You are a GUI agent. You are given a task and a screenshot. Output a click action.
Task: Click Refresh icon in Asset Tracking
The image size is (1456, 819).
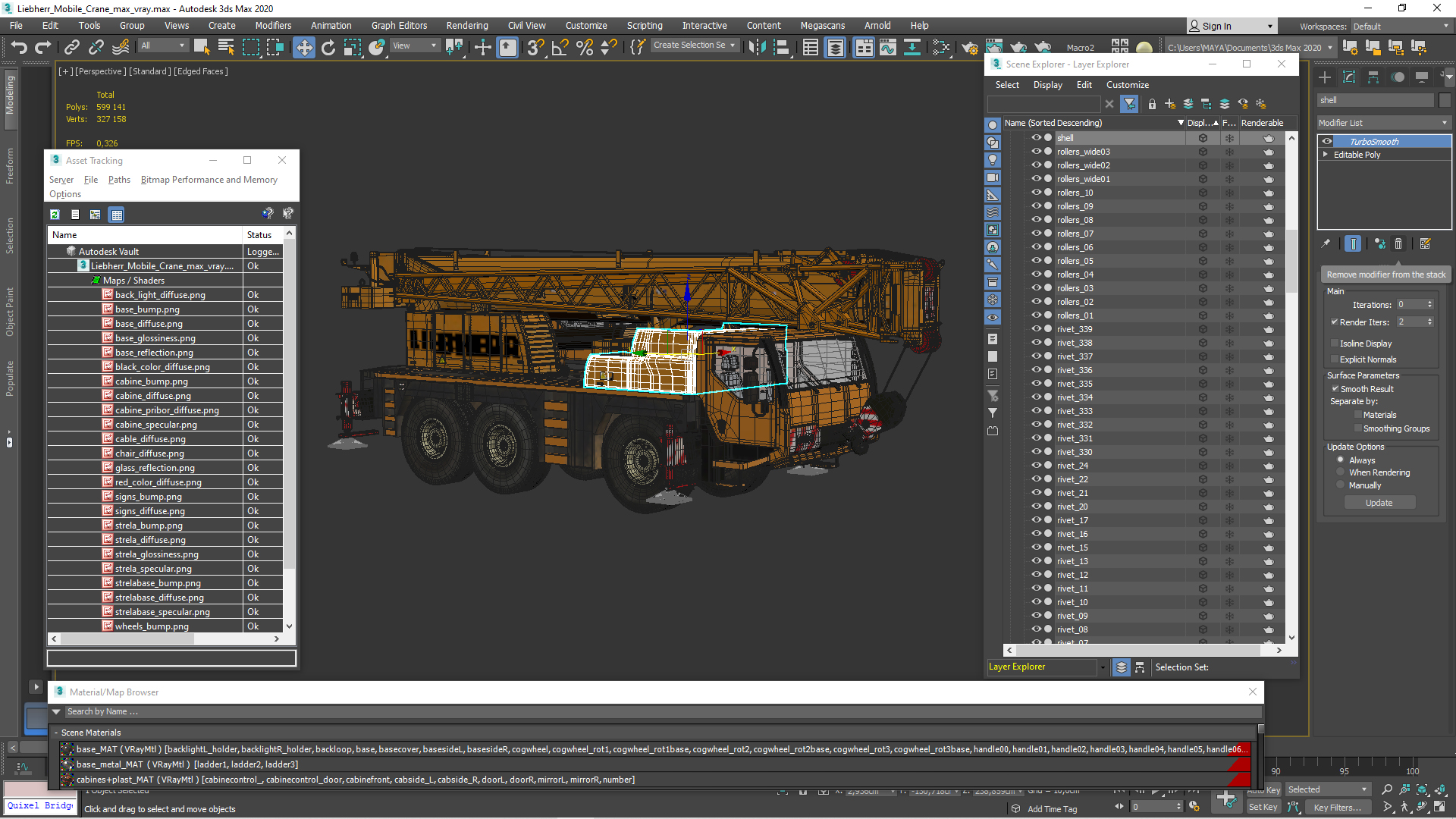tap(55, 215)
